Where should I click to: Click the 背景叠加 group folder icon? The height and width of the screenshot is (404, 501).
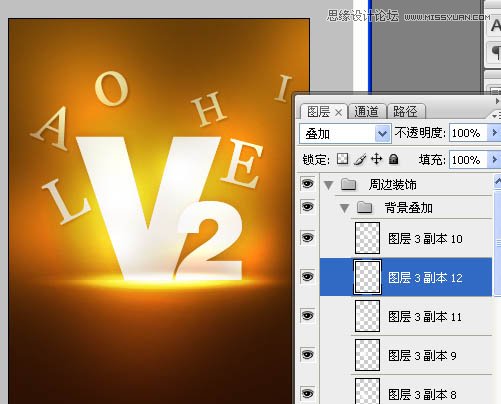(364, 207)
